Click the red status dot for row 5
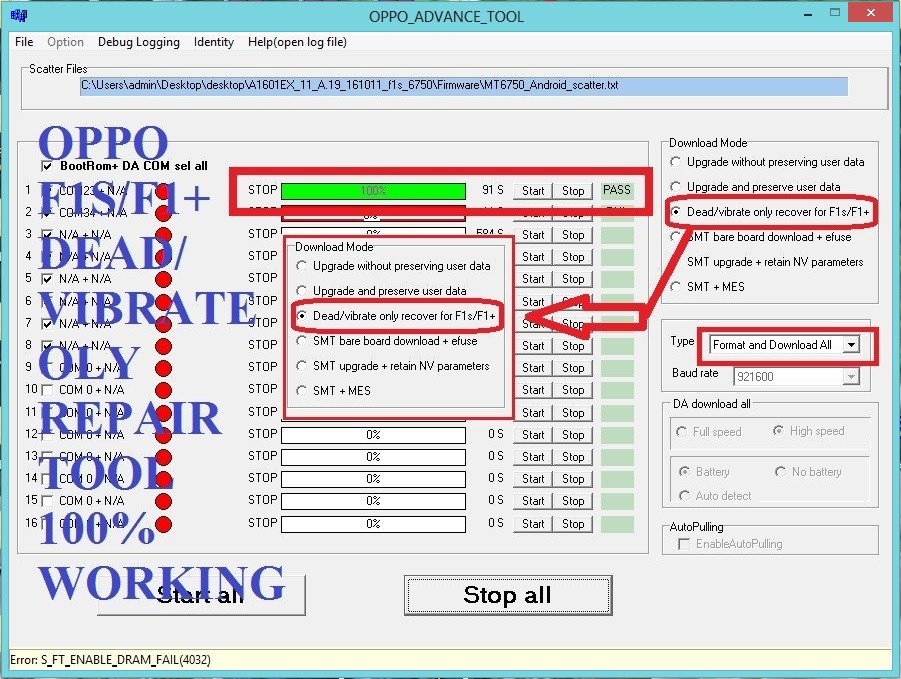Viewport: 901px width, 679px height. click(164, 280)
